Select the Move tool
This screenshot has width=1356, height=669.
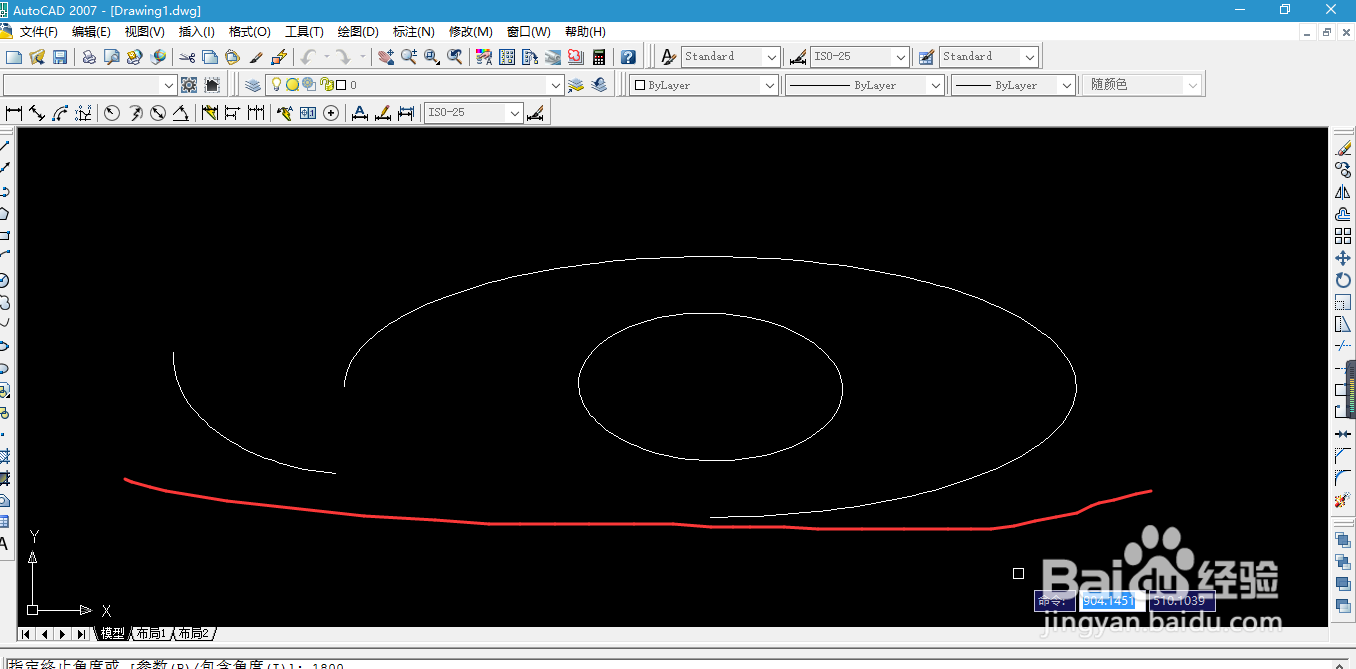(1343, 258)
